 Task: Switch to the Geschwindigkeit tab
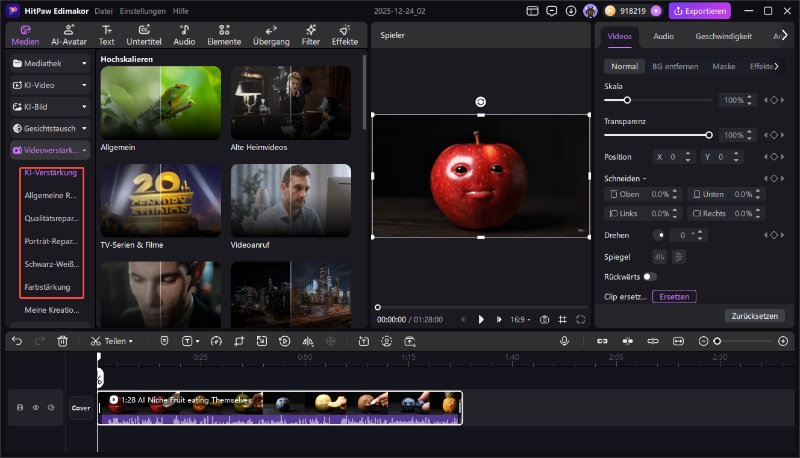click(x=723, y=36)
